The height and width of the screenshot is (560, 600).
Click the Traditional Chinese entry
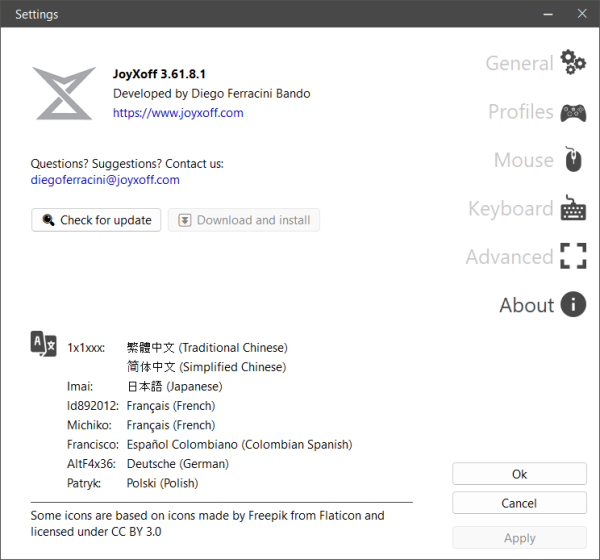pyautogui.click(x=207, y=348)
